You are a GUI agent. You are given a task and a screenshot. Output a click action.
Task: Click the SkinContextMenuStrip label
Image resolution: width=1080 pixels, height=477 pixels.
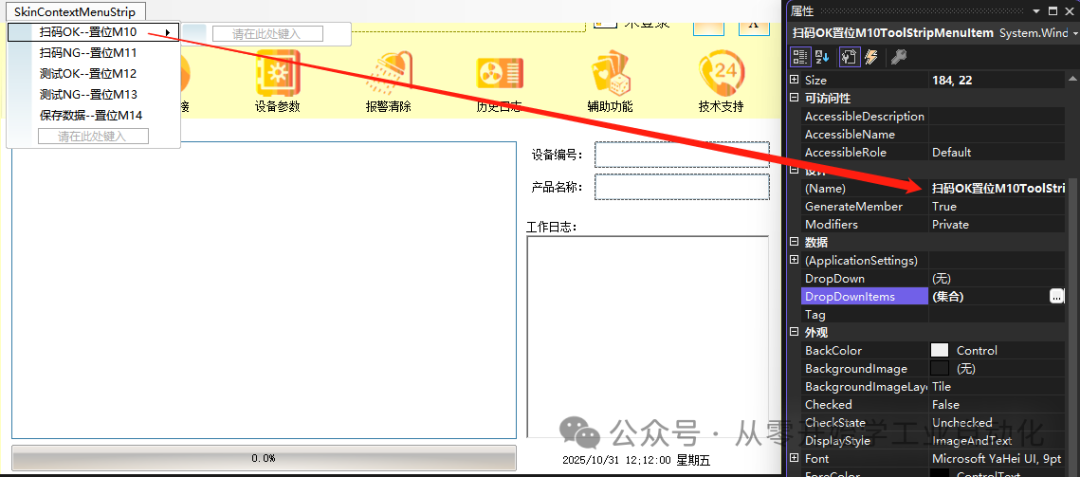[x=75, y=12]
